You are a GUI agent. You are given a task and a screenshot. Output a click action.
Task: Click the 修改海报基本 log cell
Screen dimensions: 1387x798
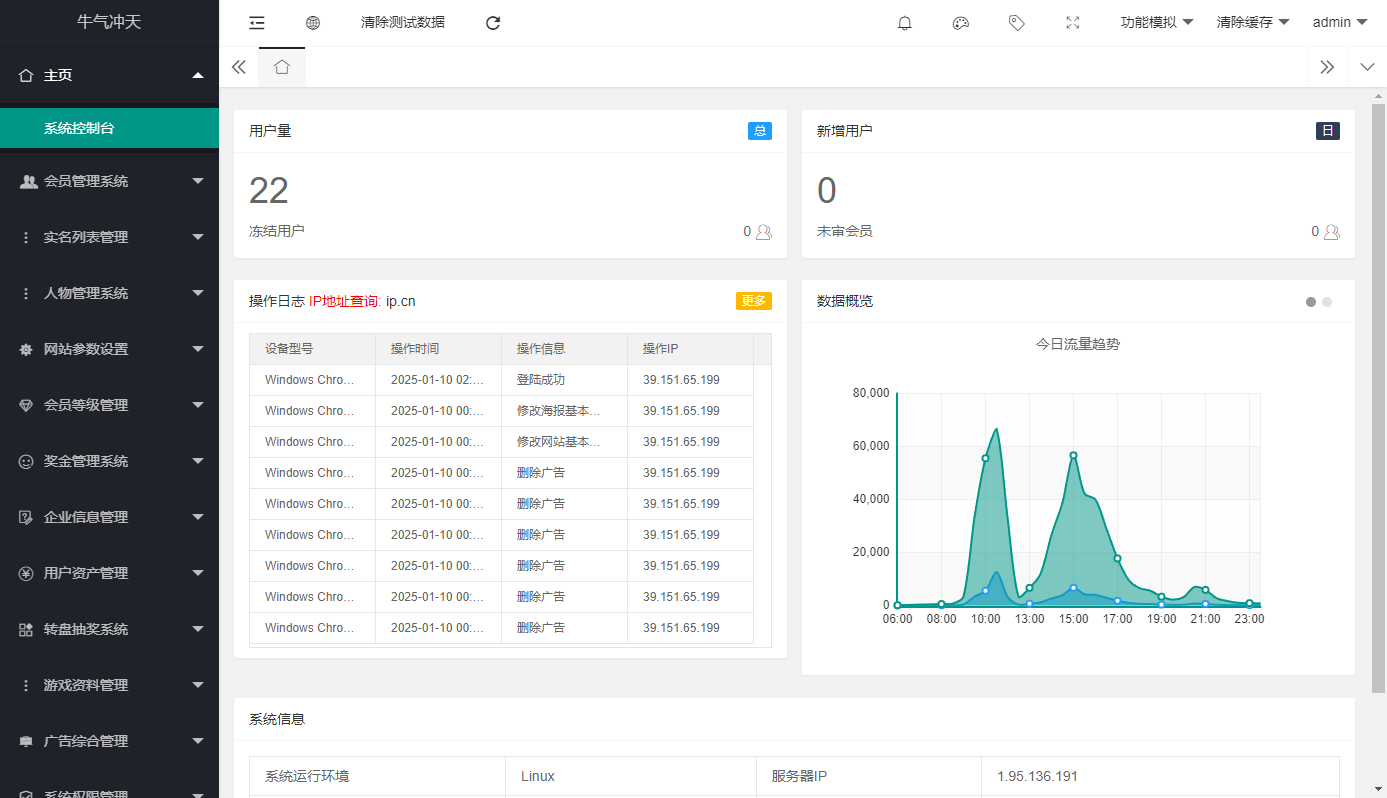(x=564, y=411)
